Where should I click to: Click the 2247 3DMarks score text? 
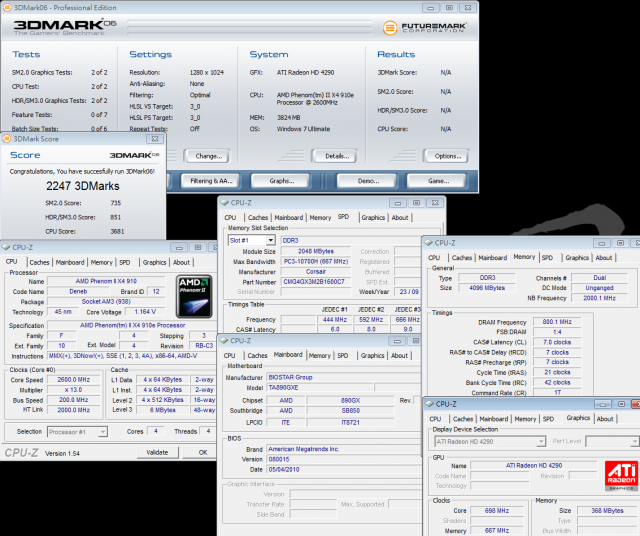tap(83, 186)
